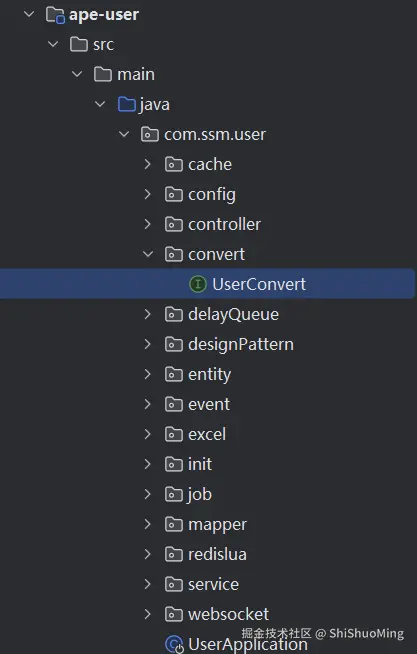The image size is (417, 654).
Task: Select the delayQueue package
Action: [234, 314]
